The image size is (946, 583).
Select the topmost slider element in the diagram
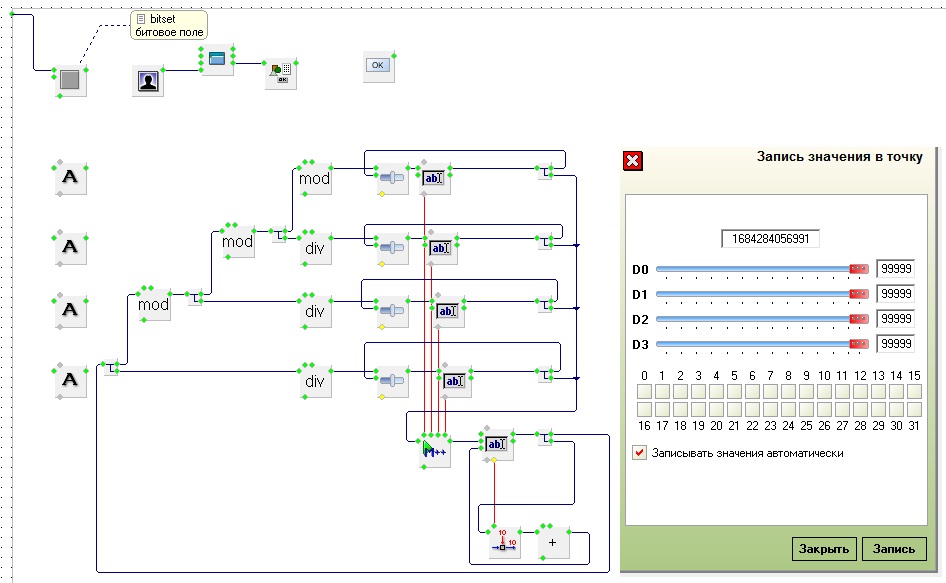(x=393, y=179)
